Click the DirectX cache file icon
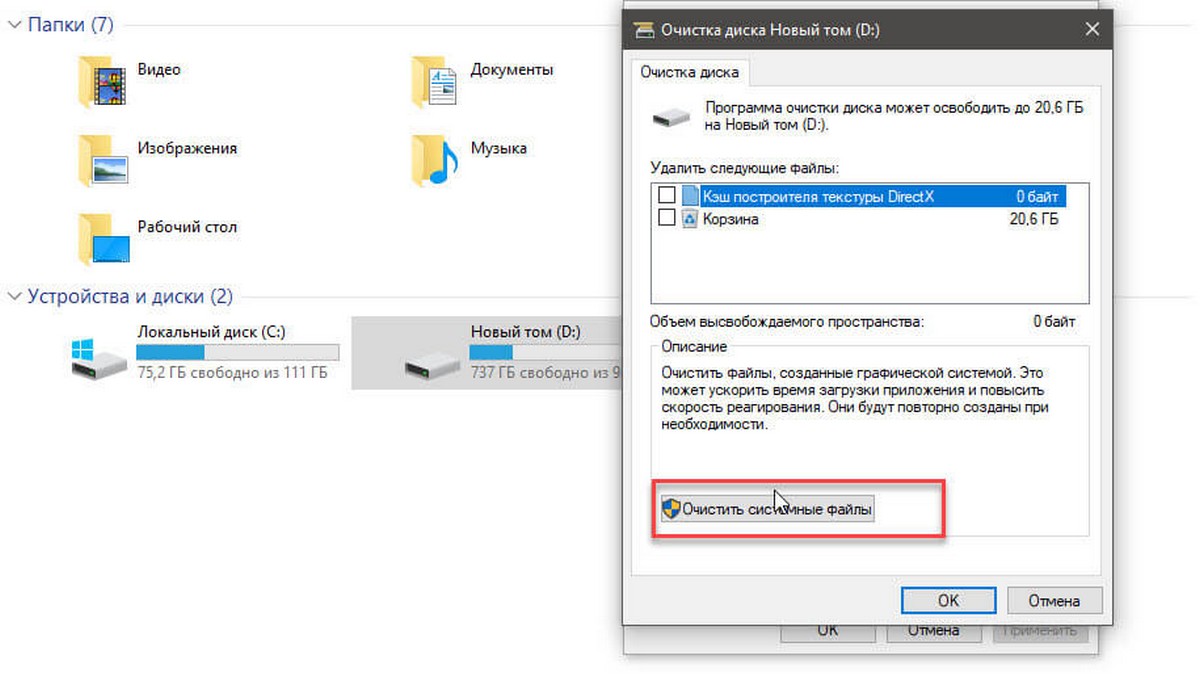The height and width of the screenshot is (681, 1200). [x=690, y=197]
